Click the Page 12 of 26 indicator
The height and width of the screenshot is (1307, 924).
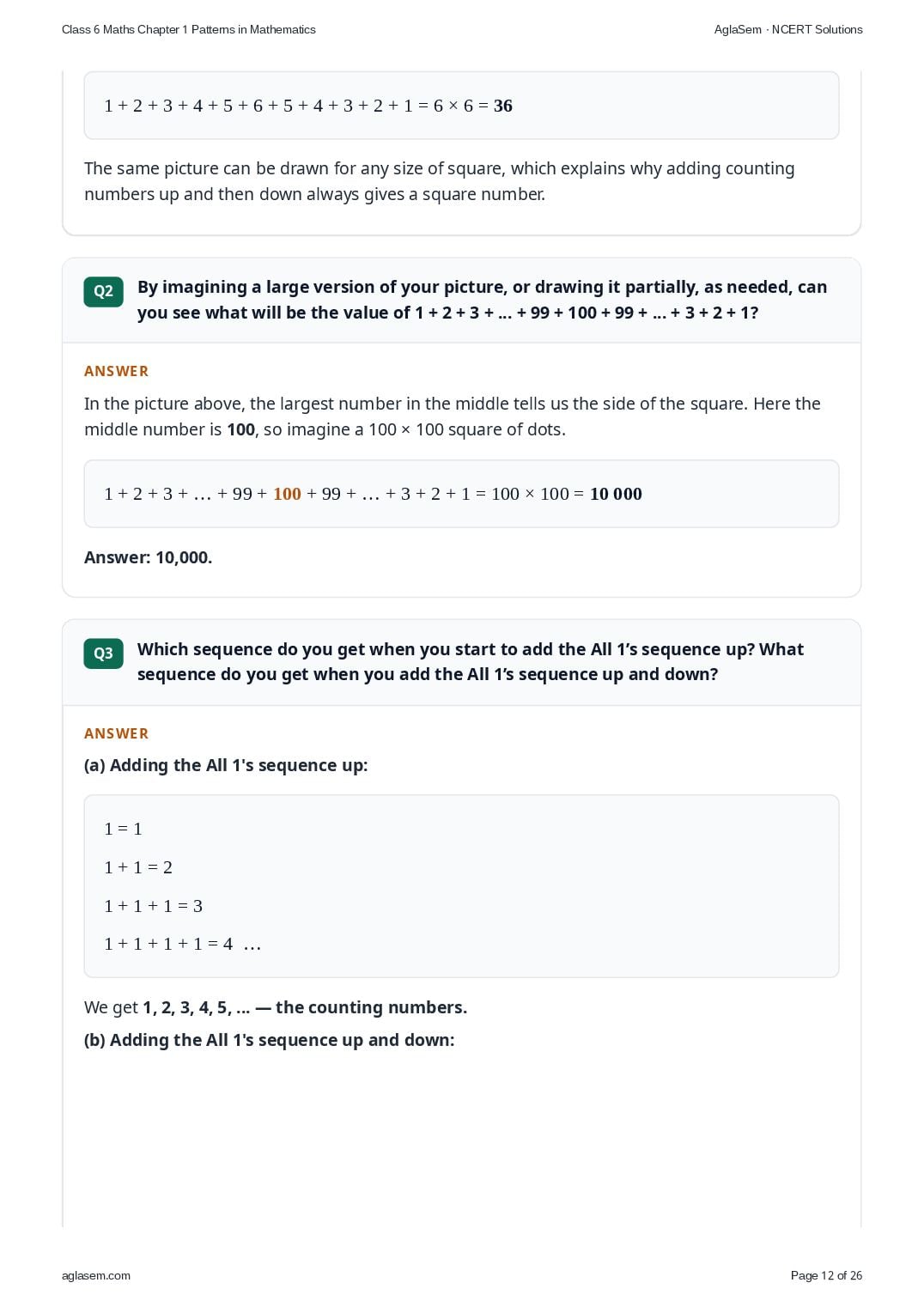pos(826,1275)
